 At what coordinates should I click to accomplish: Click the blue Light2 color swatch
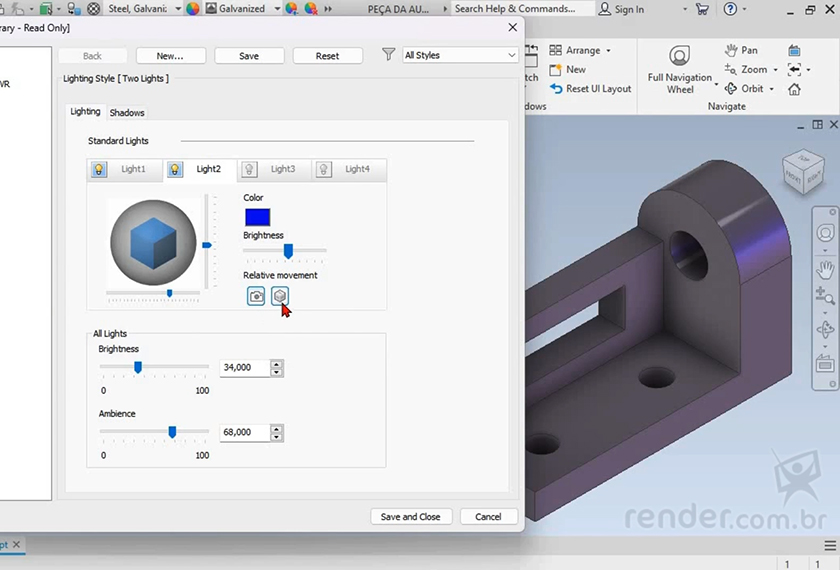pos(257,217)
